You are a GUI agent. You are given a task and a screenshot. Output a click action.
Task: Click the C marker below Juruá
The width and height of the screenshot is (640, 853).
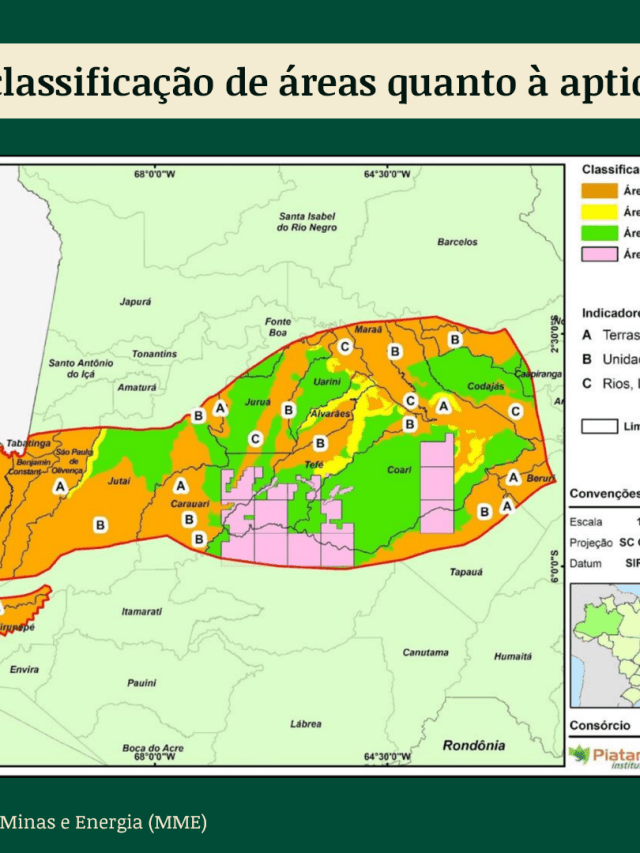point(255,438)
